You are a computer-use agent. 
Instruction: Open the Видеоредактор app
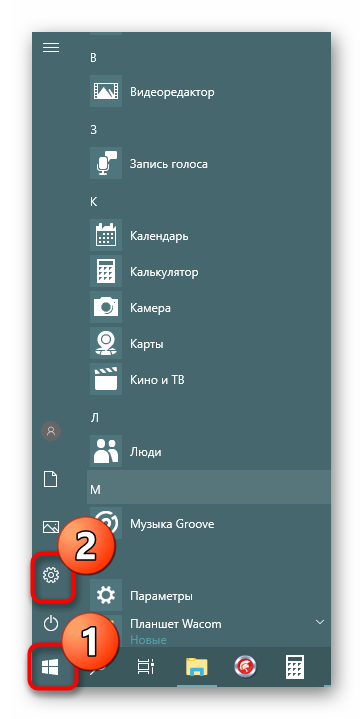tap(209, 92)
